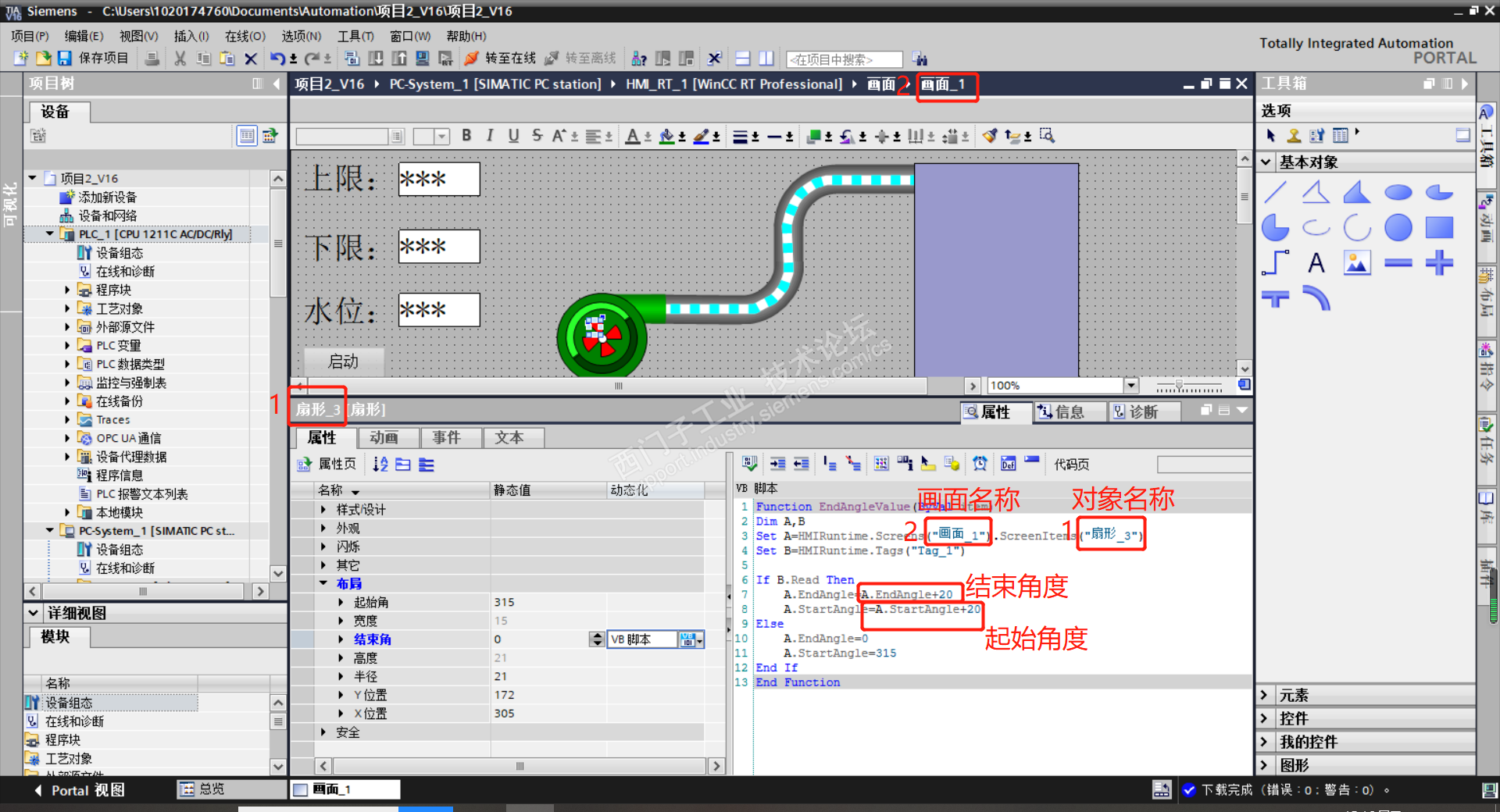Click the 转至在线 label

pyautogui.click(x=510, y=59)
